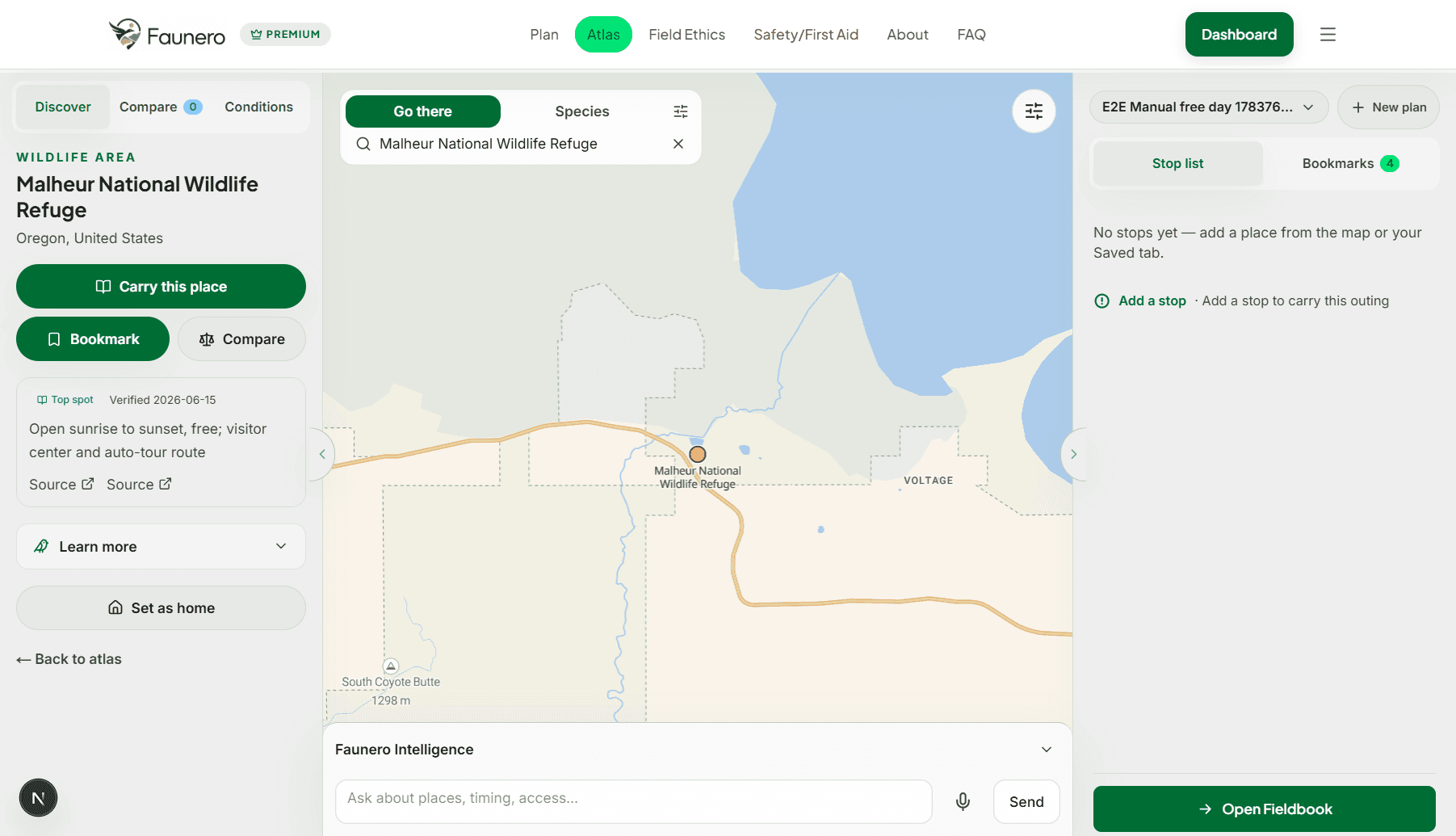Click the 1298 m elevation label

(x=391, y=701)
